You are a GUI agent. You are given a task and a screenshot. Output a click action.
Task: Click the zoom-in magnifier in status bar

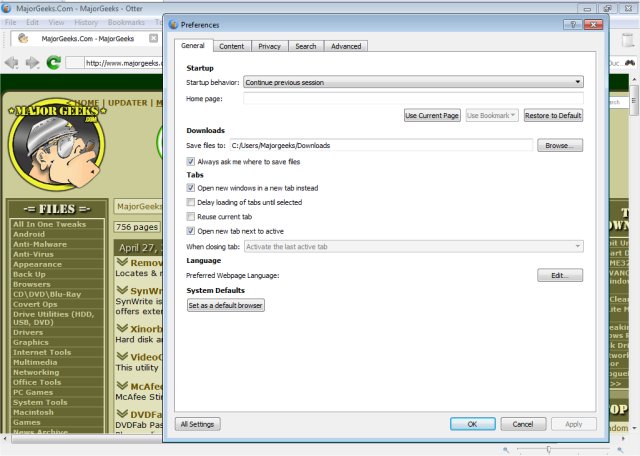[x=620, y=449]
